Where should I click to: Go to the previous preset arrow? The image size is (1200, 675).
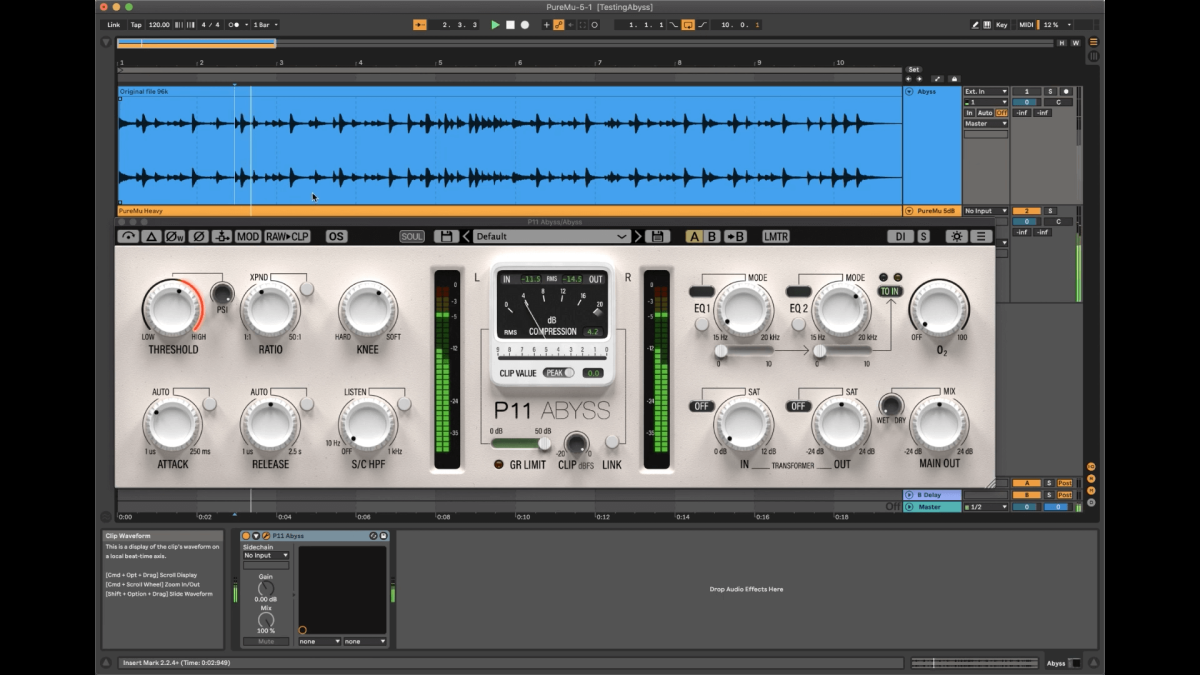coord(466,237)
